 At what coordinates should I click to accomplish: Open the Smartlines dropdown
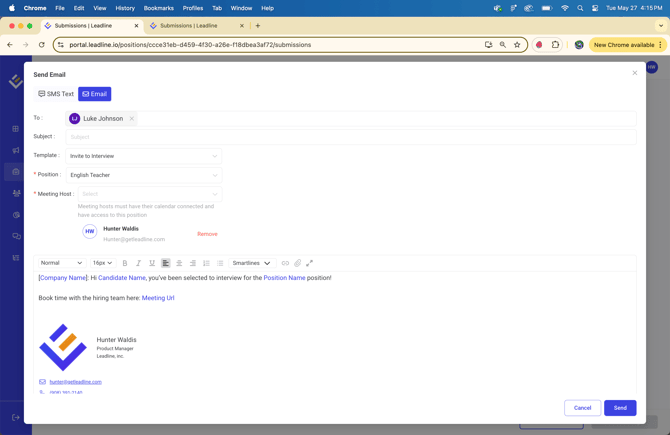(x=252, y=263)
